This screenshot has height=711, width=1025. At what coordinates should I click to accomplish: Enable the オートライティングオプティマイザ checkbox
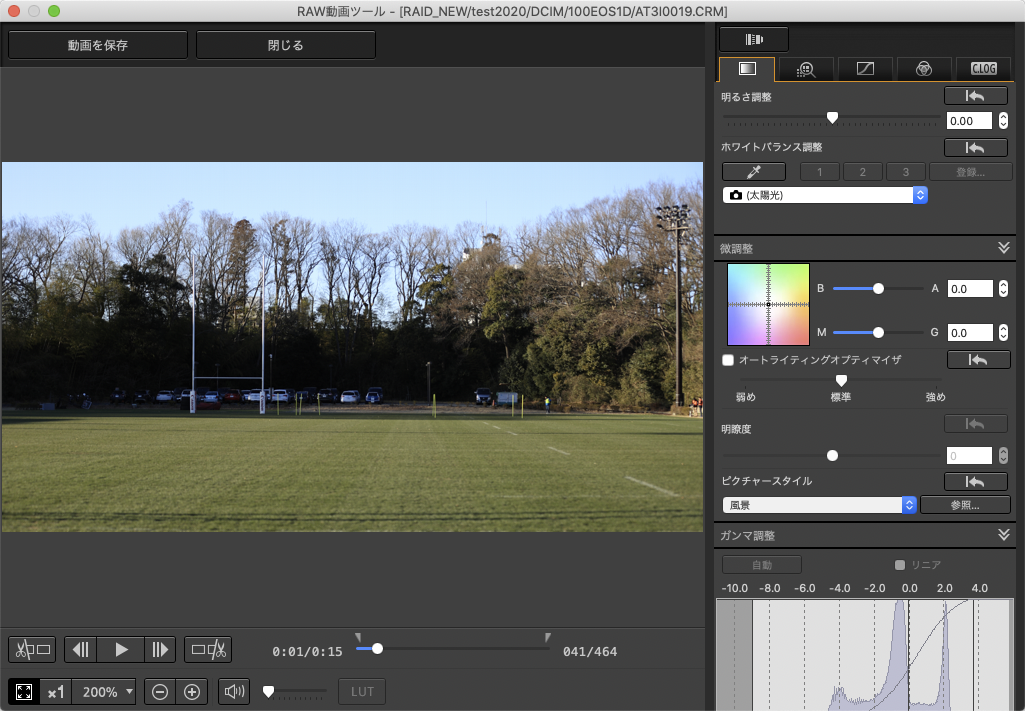pos(728,359)
